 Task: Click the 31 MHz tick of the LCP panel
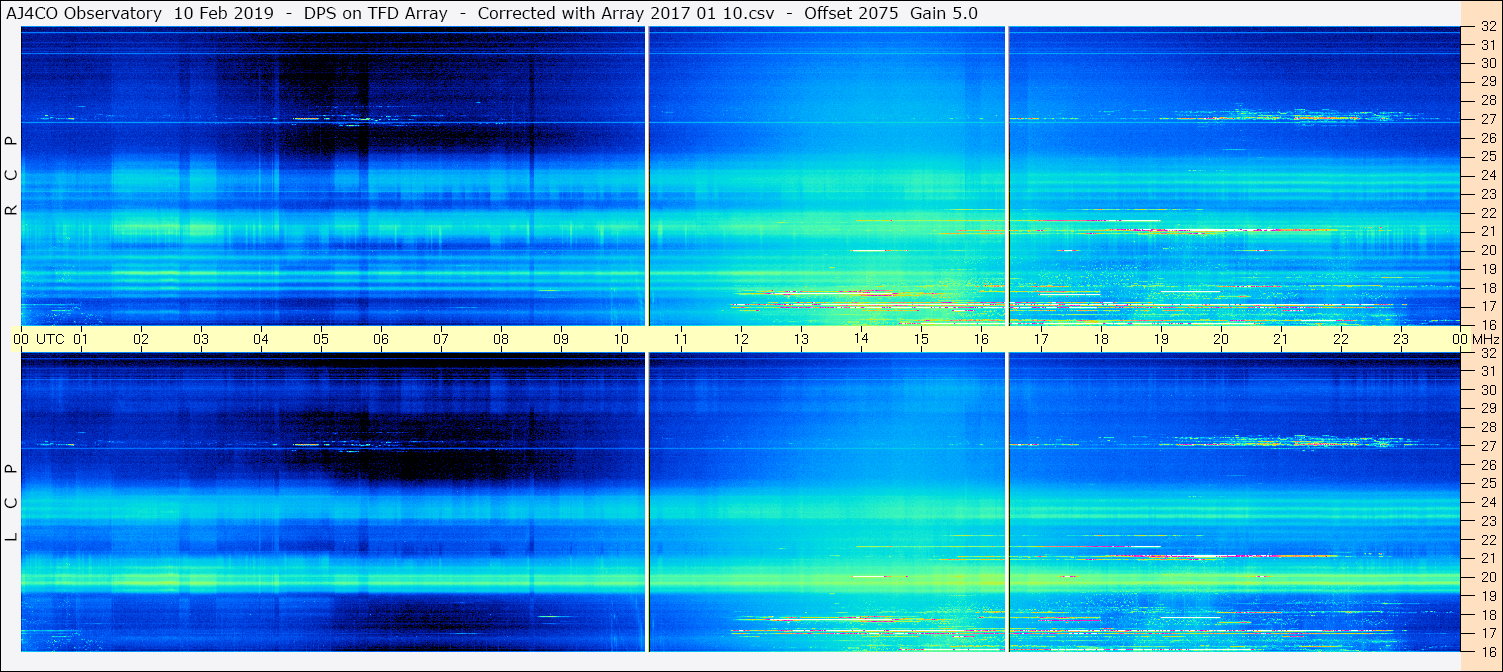coord(1488,371)
